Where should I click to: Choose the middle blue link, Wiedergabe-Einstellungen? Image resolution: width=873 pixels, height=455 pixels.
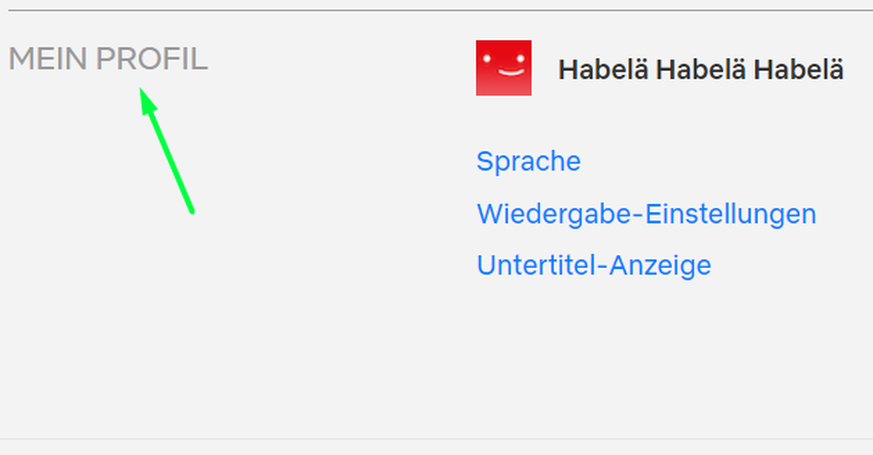pyautogui.click(x=646, y=214)
